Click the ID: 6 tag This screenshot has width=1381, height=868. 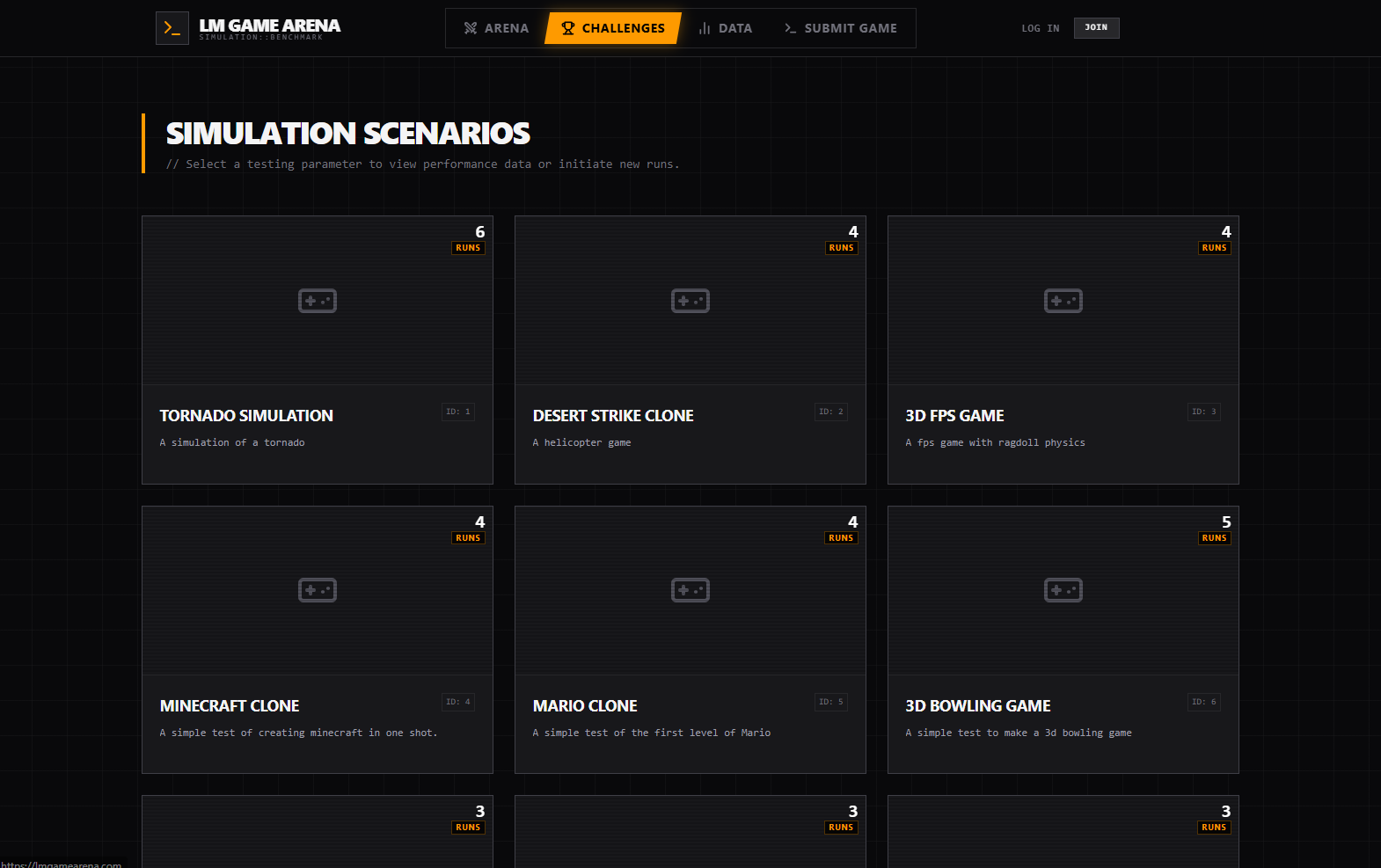tap(1204, 702)
